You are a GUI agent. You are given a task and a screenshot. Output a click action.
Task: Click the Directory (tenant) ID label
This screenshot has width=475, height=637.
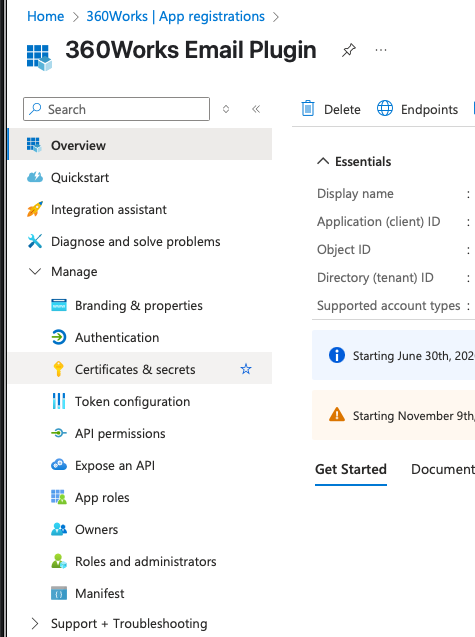click(x=375, y=277)
